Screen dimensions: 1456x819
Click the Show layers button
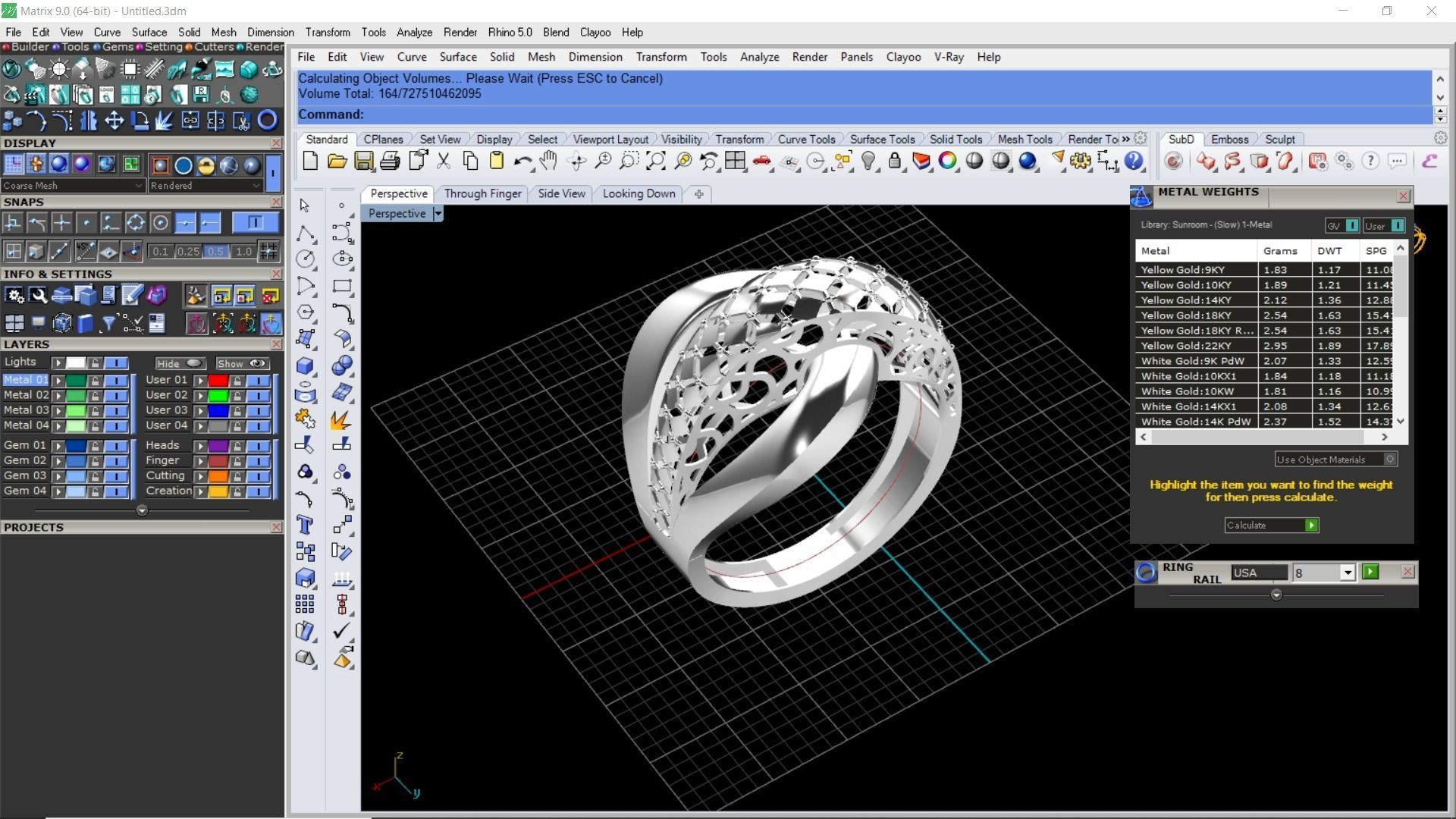point(241,364)
